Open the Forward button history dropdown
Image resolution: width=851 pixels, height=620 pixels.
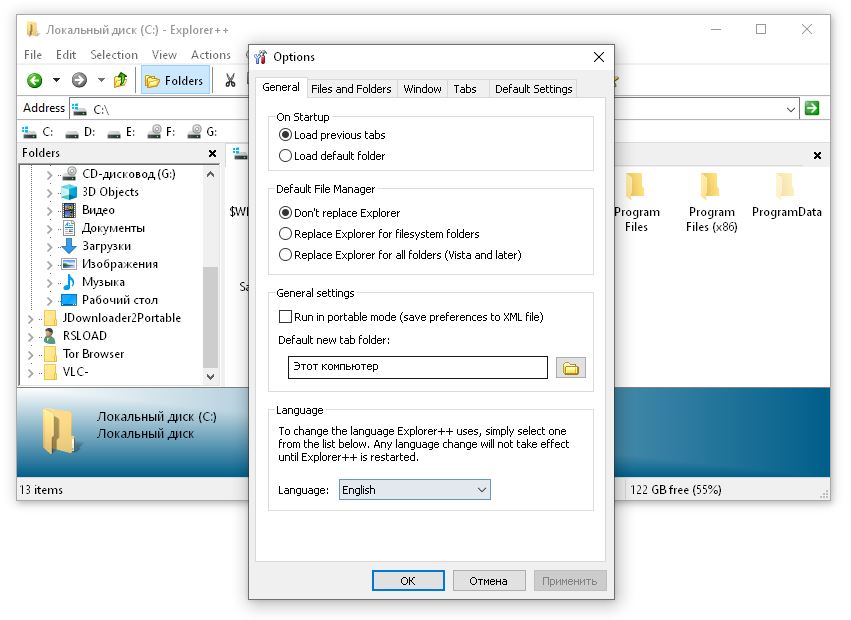(101, 80)
